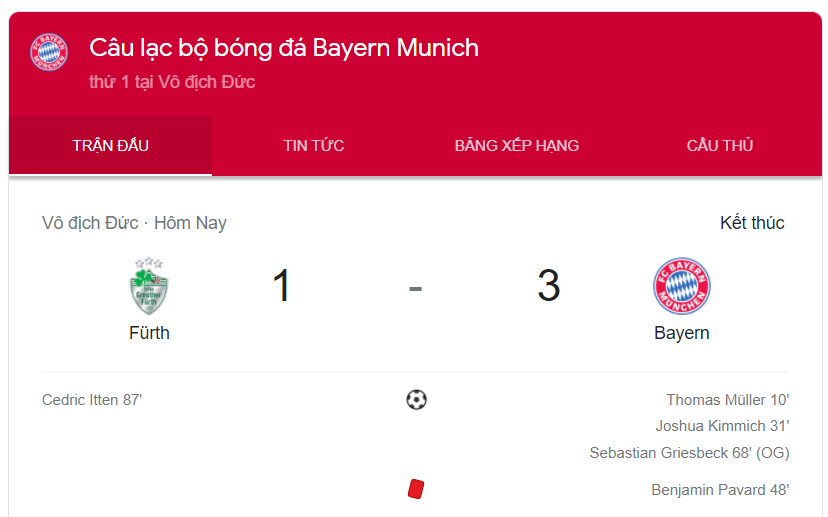The height and width of the screenshot is (517, 828).
Task: Click Bayern's score of 3
Action: tap(549, 286)
